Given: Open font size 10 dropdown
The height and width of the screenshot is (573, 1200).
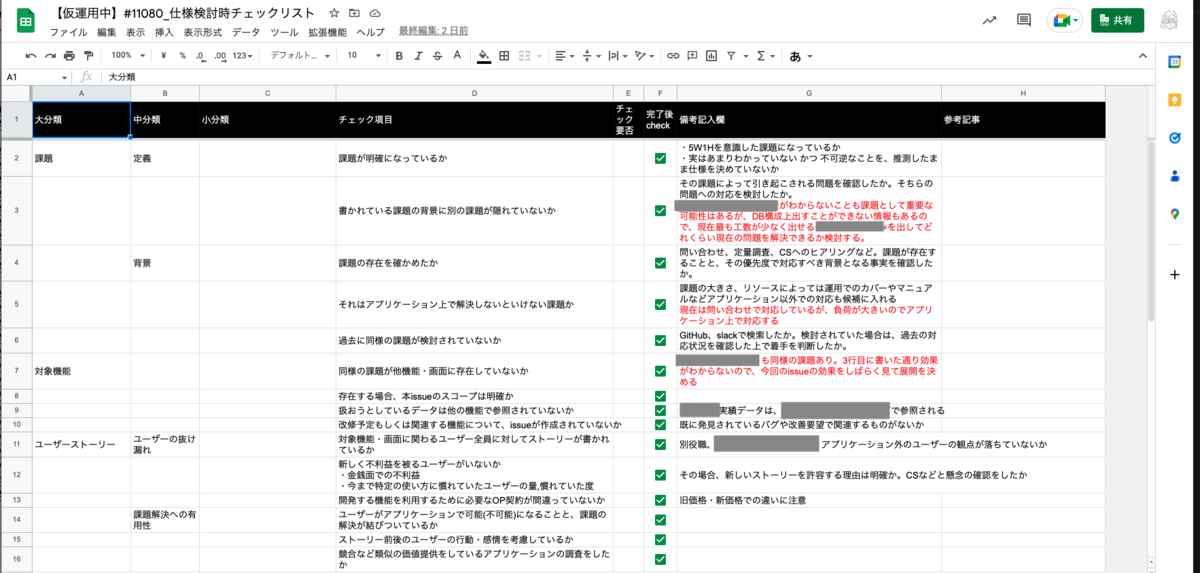Looking at the screenshot, I should click(362, 56).
